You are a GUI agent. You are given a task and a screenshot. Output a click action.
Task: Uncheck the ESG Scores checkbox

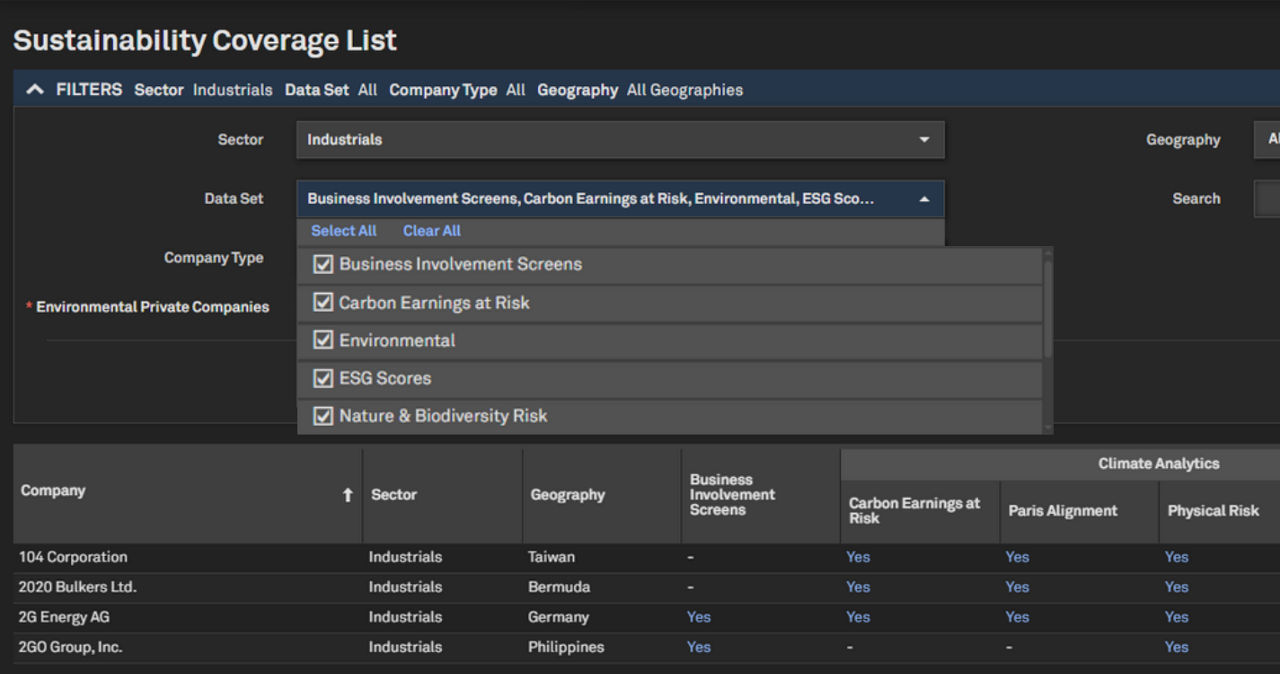click(x=323, y=378)
